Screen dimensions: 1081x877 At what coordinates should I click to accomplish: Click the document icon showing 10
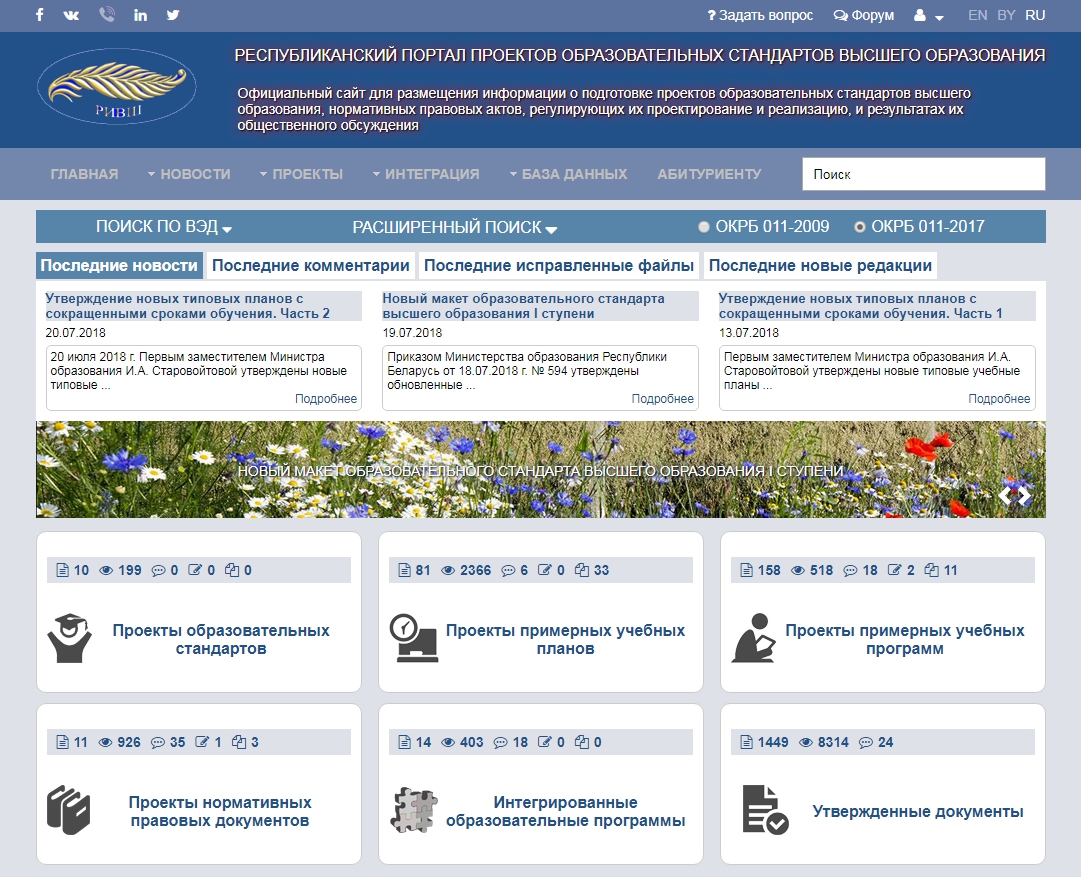point(63,570)
